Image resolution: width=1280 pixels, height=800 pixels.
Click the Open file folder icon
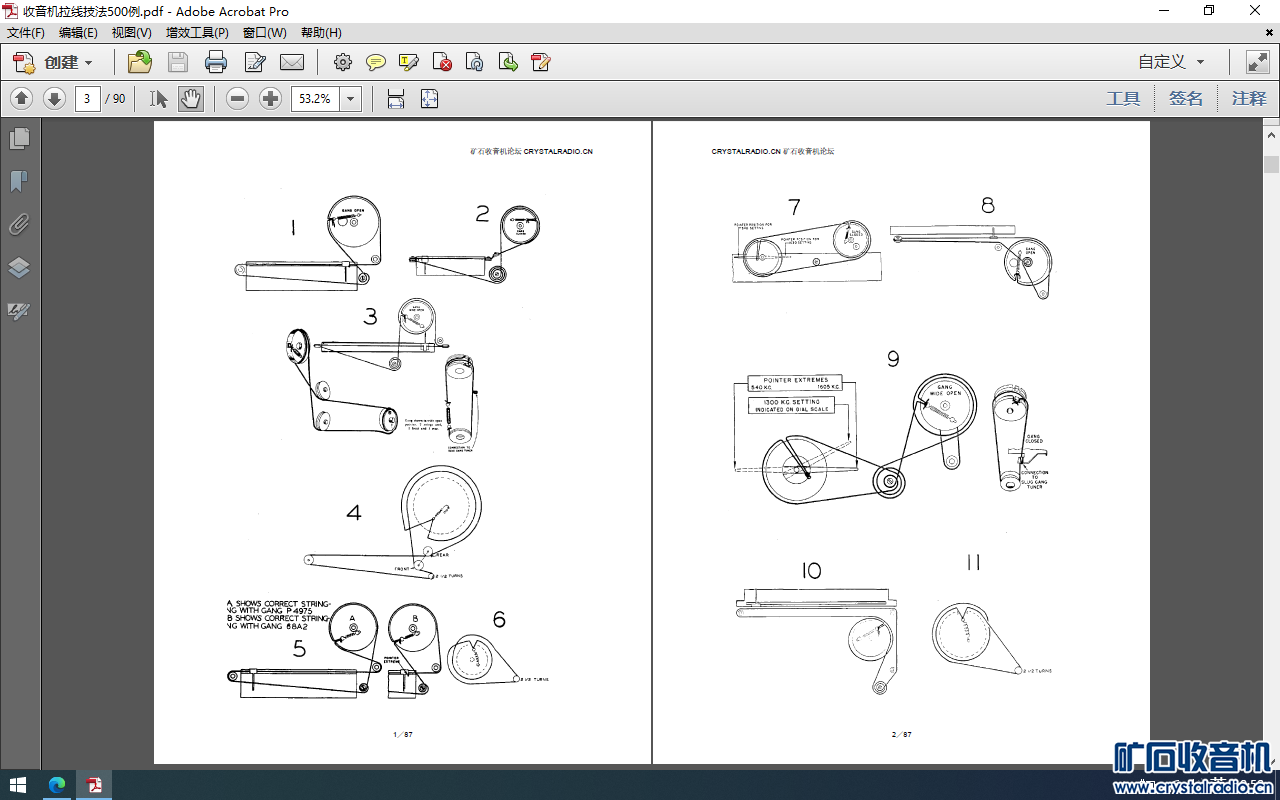140,63
